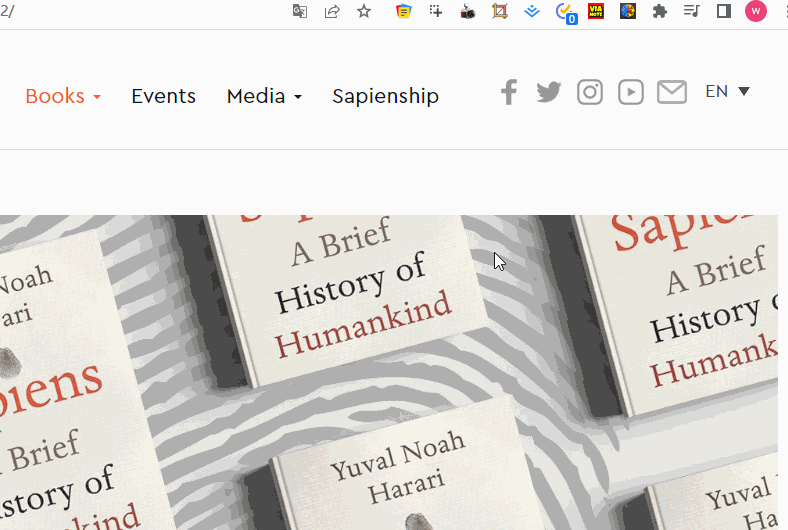Visit the Instagram profile

click(x=590, y=92)
